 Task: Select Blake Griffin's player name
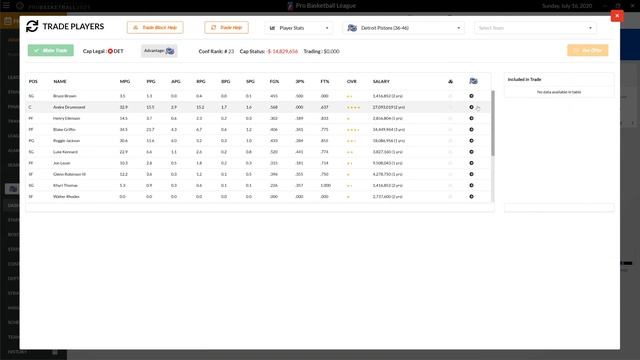[64, 129]
